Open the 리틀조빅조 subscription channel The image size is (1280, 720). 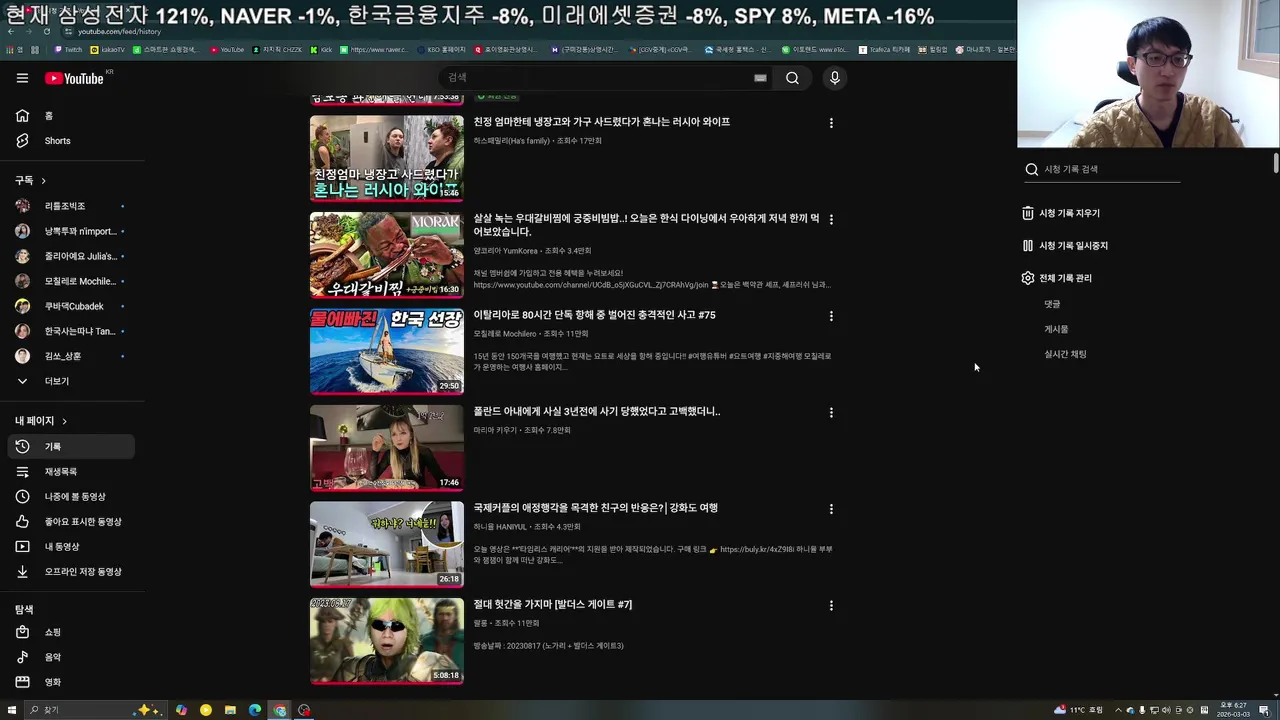(x=70, y=206)
